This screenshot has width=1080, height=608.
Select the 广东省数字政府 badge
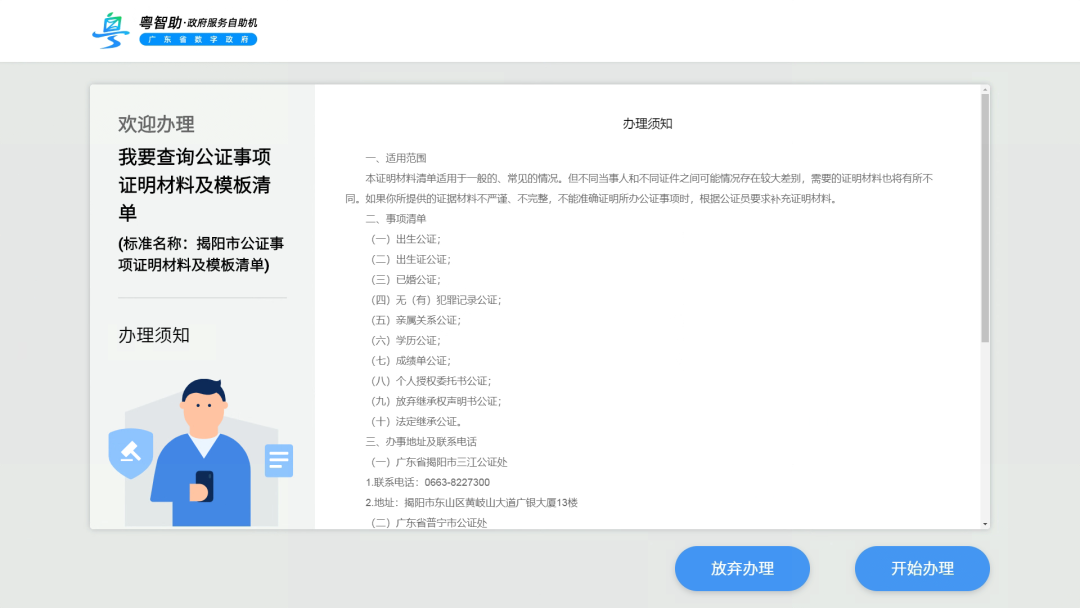(x=198, y=40)
